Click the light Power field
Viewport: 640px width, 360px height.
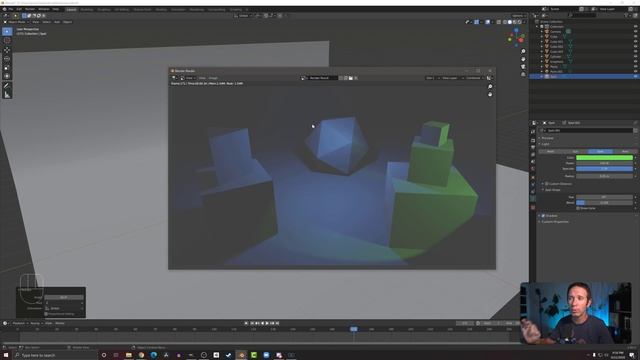[604, 163]
